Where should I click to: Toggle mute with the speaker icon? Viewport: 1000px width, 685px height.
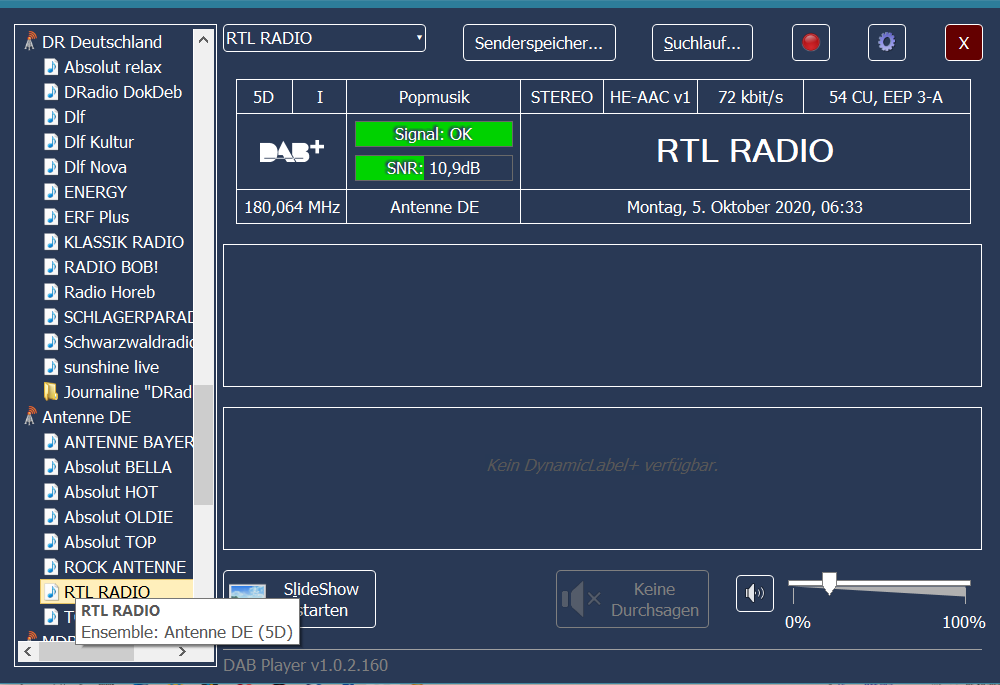coord(755,594)
